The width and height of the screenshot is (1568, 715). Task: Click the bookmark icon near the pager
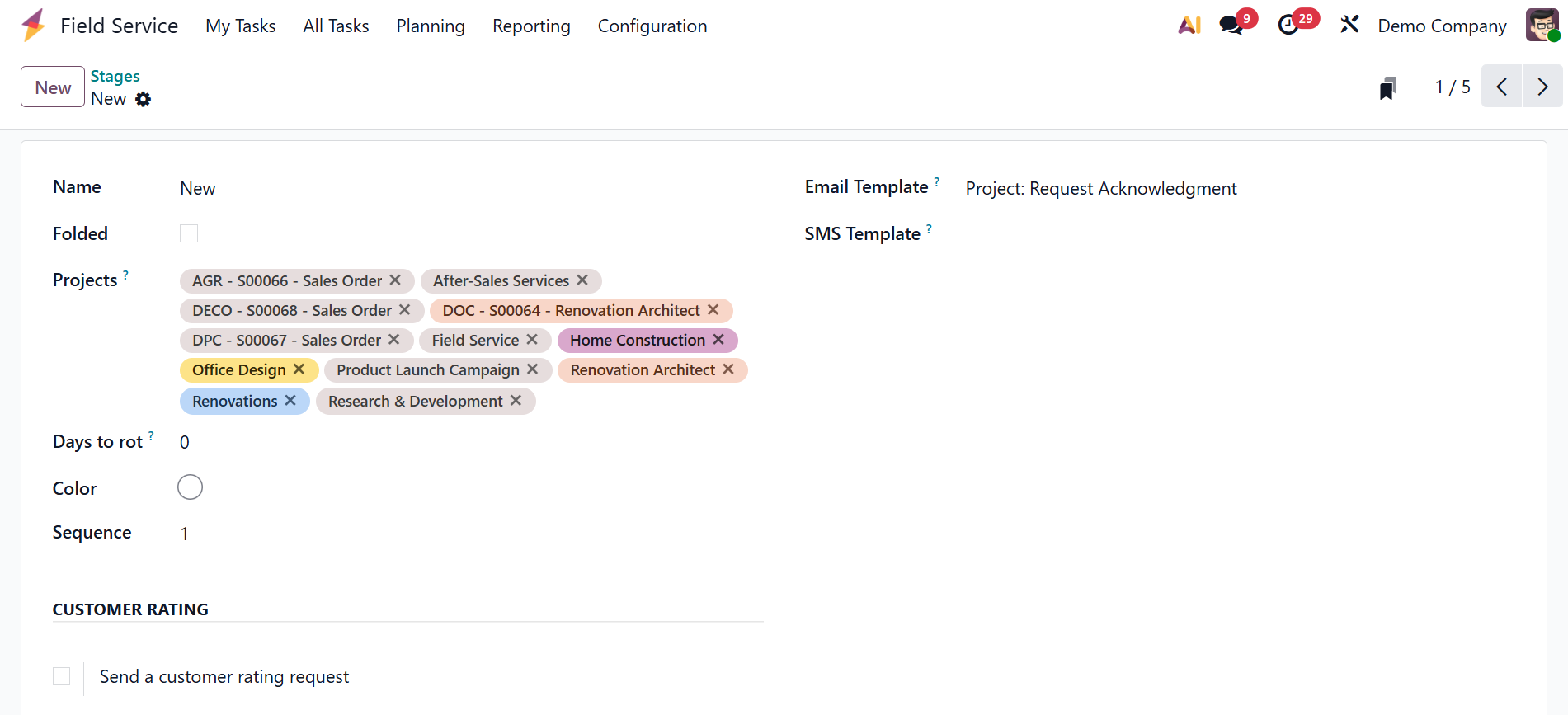(1388, 87)
